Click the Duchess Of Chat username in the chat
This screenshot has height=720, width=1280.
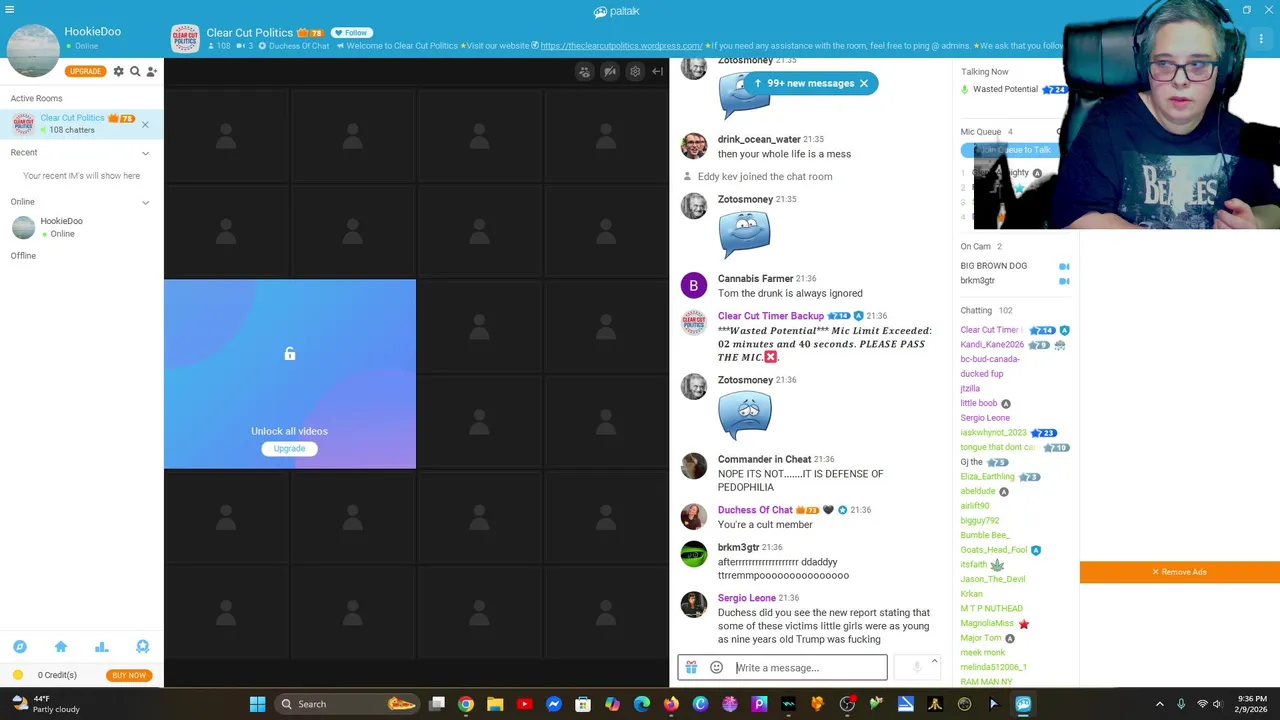tap(755, 510)
